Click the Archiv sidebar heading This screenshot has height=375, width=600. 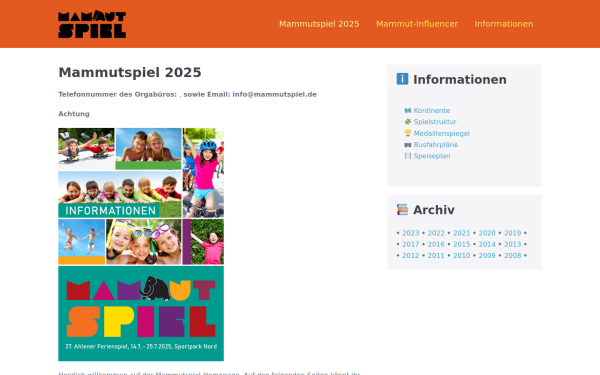click(x=434, y=210)
